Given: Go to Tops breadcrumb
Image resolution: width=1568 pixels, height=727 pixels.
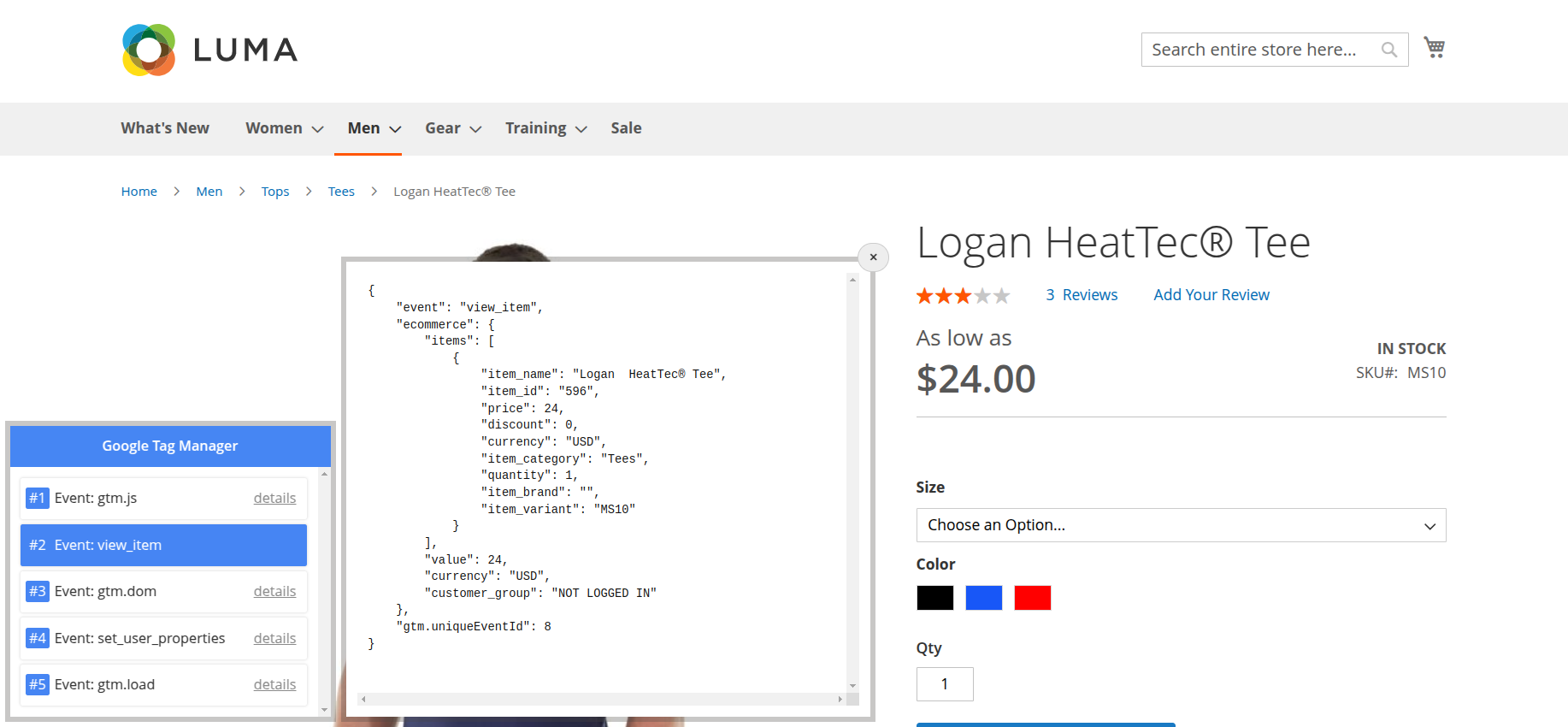Looking at the screenshot, I should tap(275, 192).
